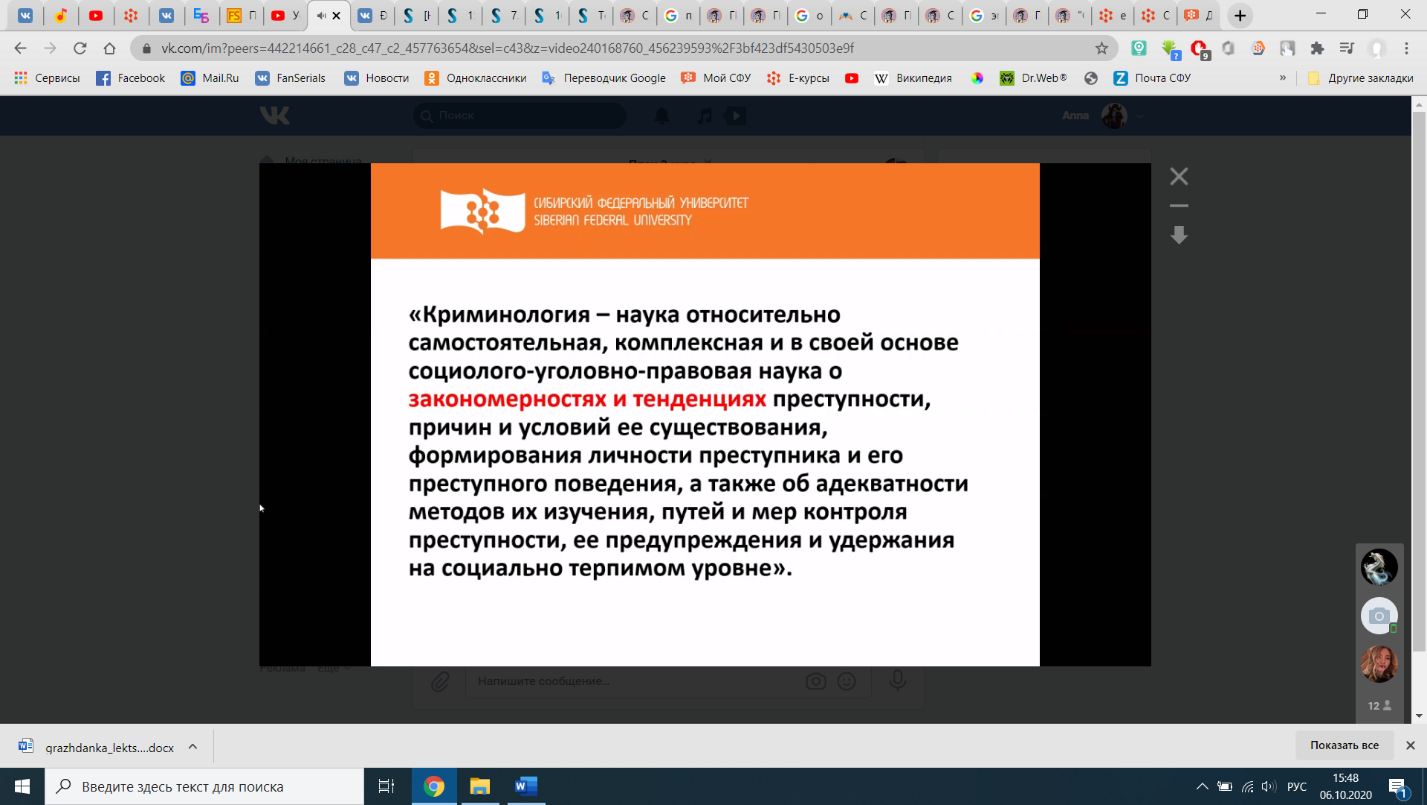This screenshot has height=805, width=1427.
Task: Minimize the video player overlay
Action: [x=1179, y=206]
